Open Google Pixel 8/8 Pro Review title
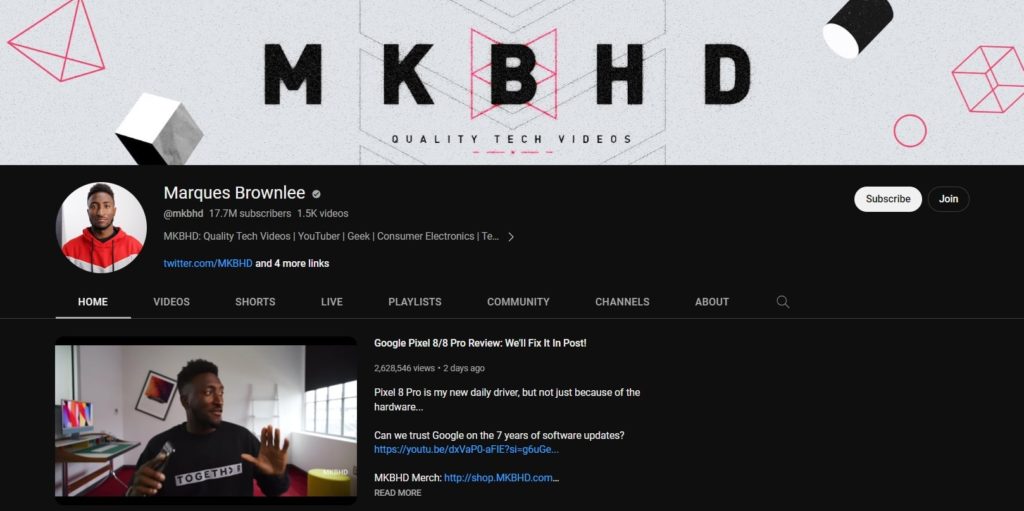Viewport: 1024px width, 511px height. click(x=480, y=343)
